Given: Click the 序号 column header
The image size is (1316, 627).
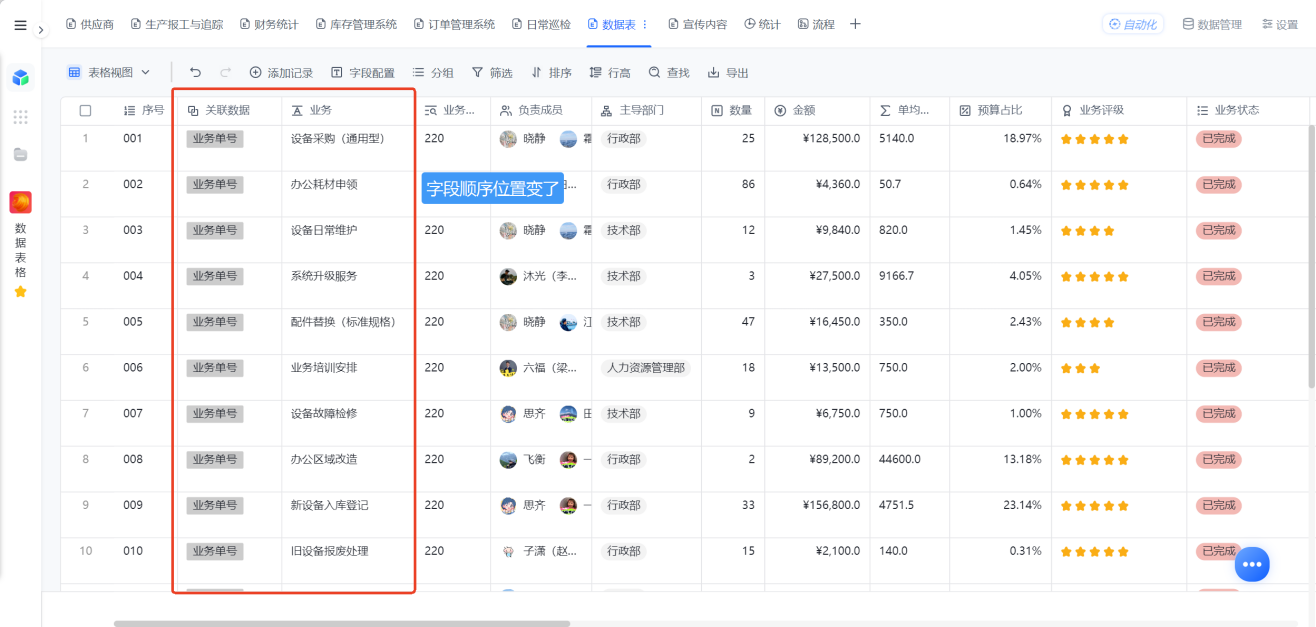Looking at the screenshot, I should coord(143,110).
